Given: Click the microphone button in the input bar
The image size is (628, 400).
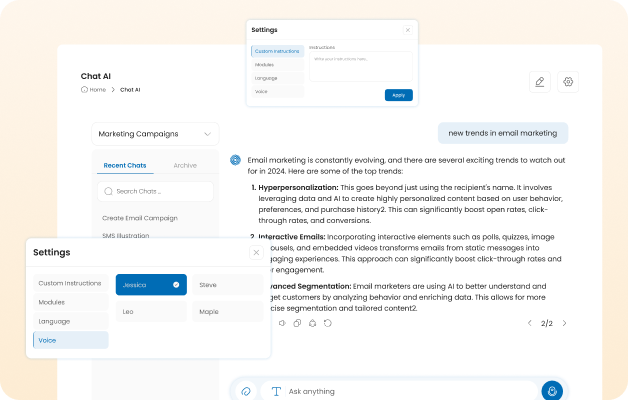Looking at the screenshot, I should 549,391.
